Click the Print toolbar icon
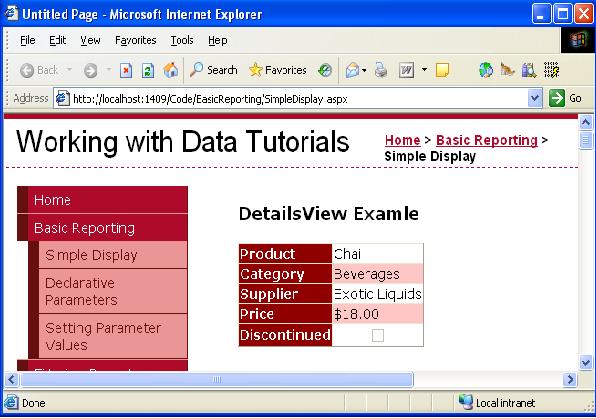This screenshot has height=418, width=596. 380,70
